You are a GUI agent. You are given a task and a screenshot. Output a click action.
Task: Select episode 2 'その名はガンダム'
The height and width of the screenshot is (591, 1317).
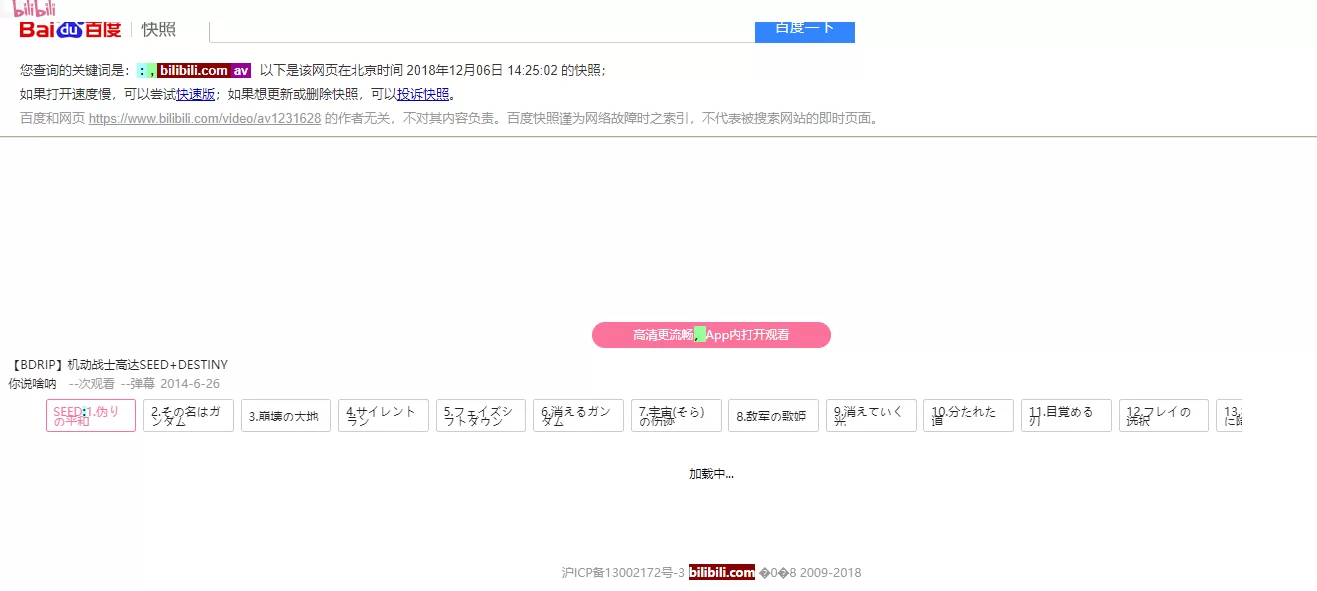click(188, 416)
